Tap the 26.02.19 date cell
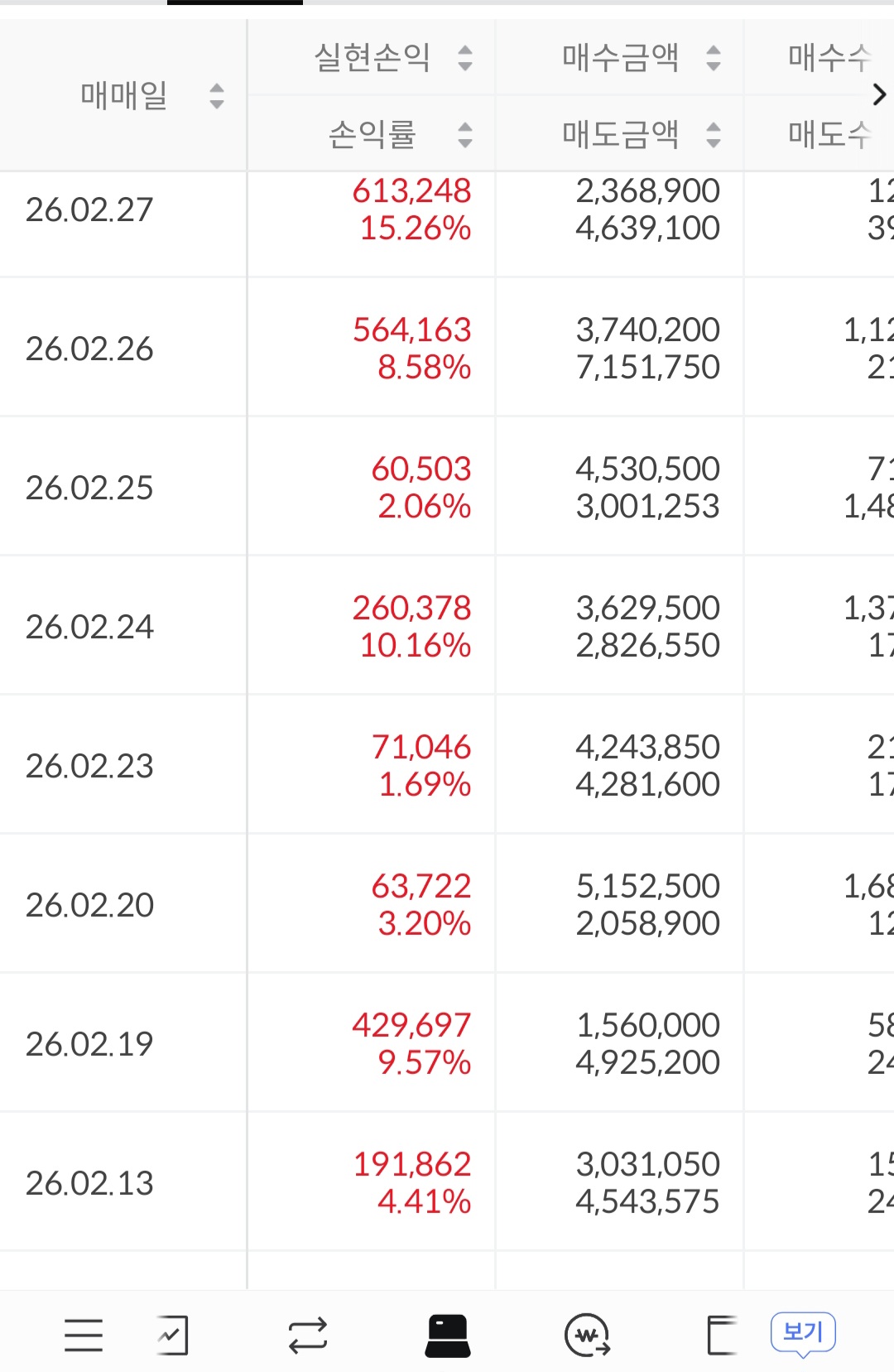The width and height of the screenshot is (894, 1372). click(89, 1045)
